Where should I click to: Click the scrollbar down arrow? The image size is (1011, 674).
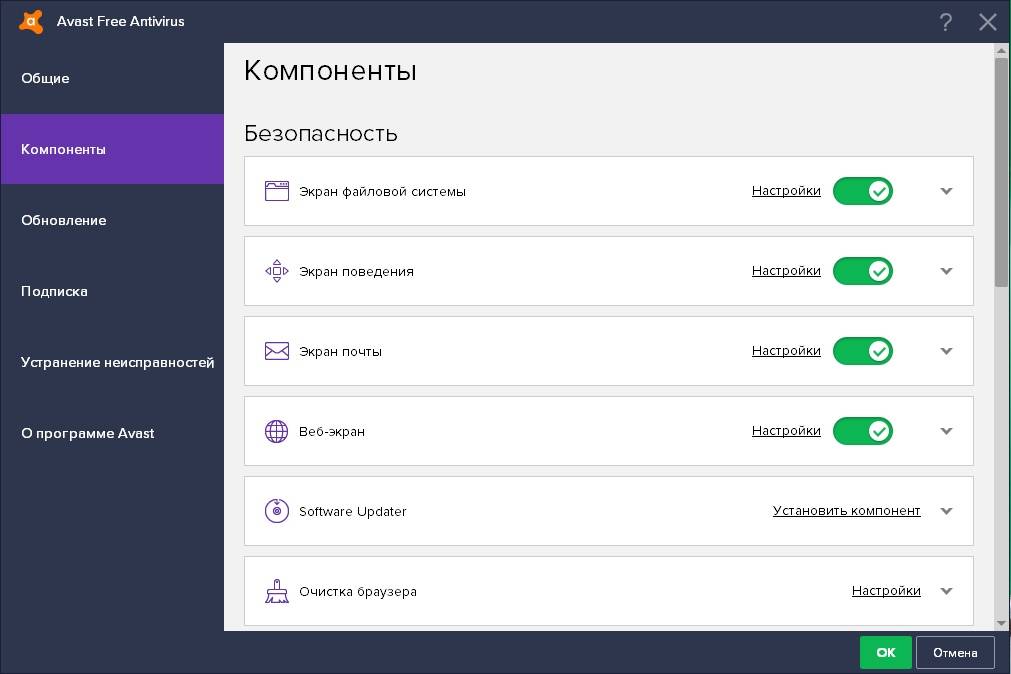pyautogui.click(x=1001, y=624)
